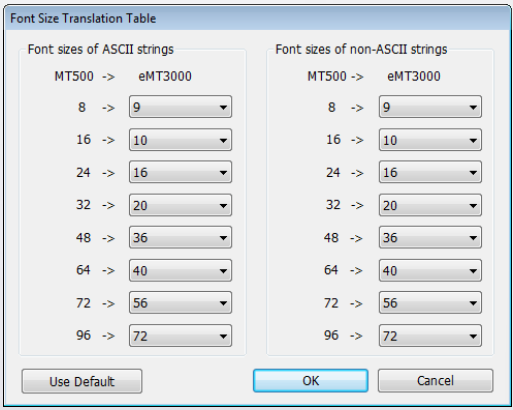This screenshot has height=410, width=513.
Task: Click eMT3000 header in non-ASCII group
Action: point(414,76)
